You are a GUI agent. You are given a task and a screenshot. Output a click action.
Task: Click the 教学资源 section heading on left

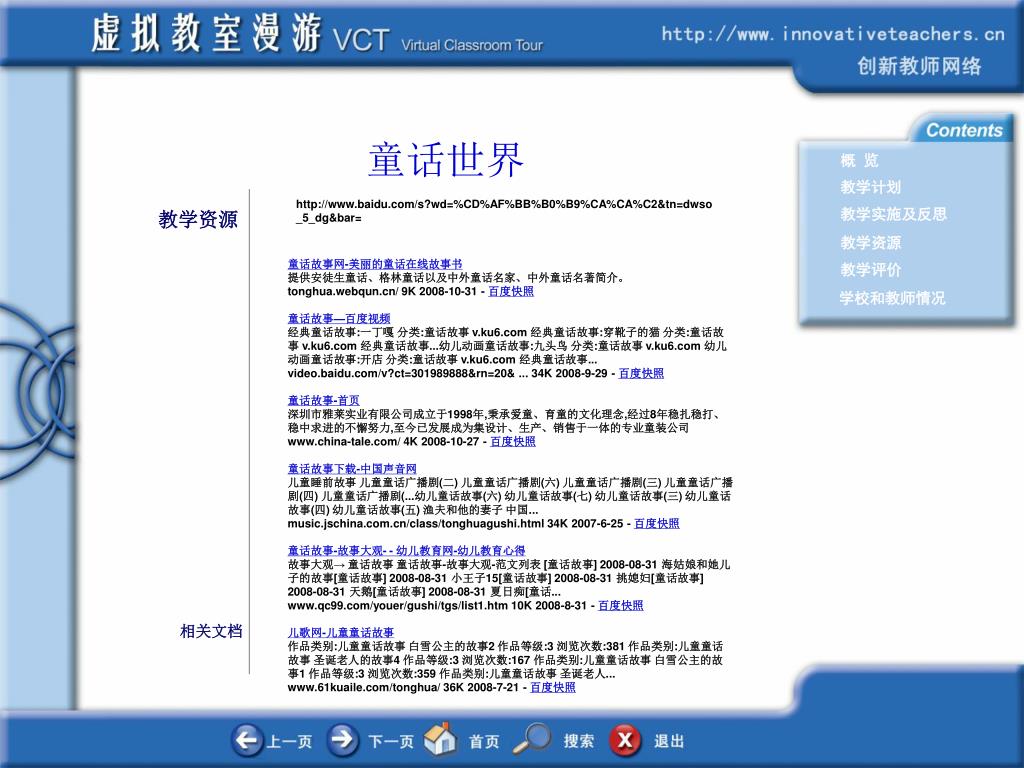tap(198, 219)
